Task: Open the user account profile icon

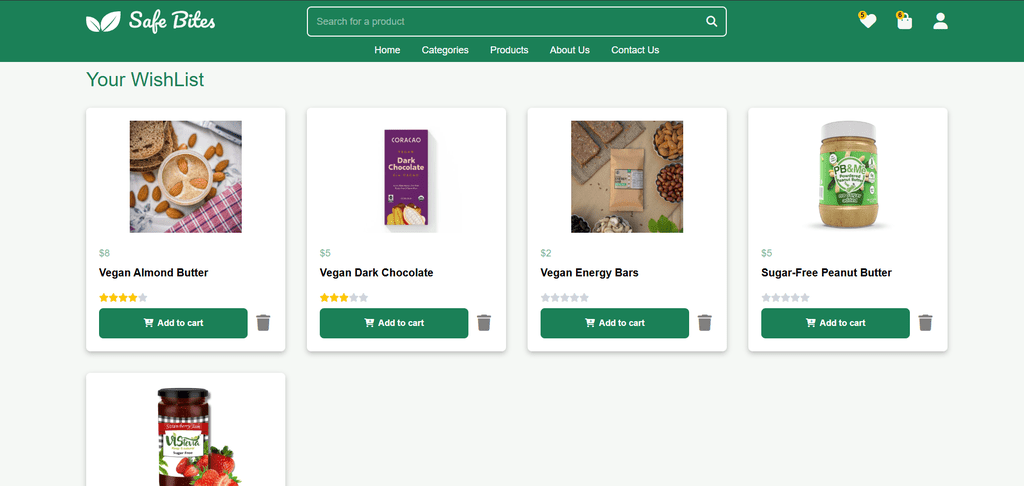Action: coord(940,21)
